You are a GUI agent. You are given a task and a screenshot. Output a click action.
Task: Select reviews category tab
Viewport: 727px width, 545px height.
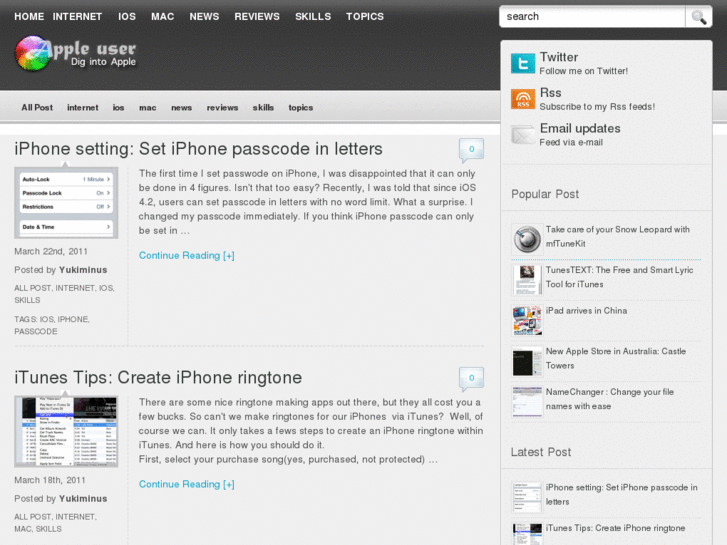point(222,108)
